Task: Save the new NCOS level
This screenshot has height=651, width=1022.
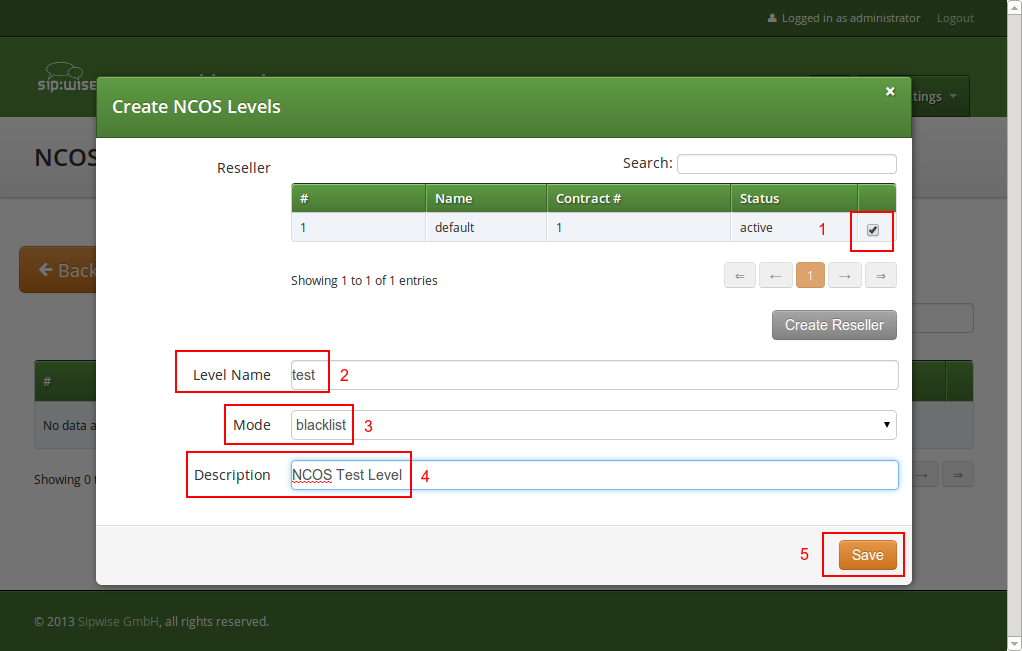Action: coord(866,554)
